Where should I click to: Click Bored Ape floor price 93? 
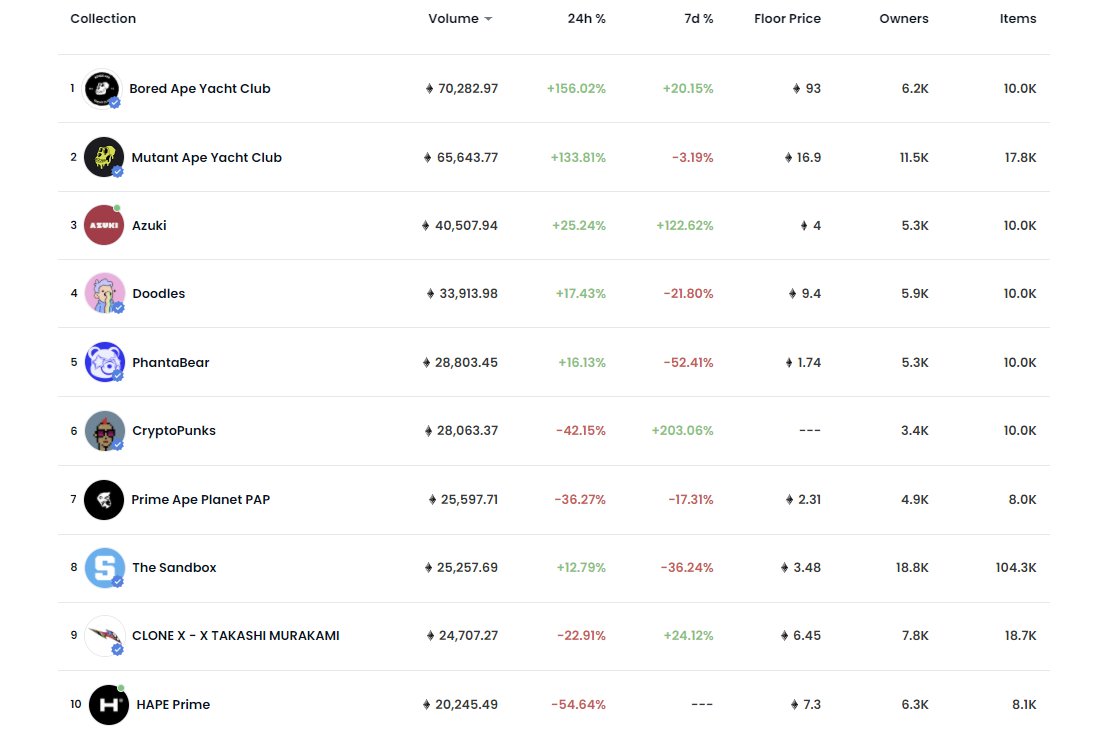point(813,88)
